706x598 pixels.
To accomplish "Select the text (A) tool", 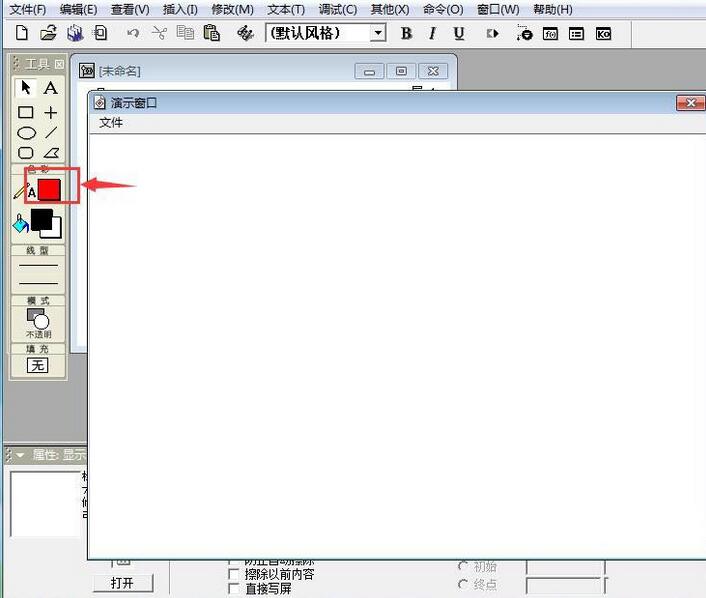I will pos(51,88).
